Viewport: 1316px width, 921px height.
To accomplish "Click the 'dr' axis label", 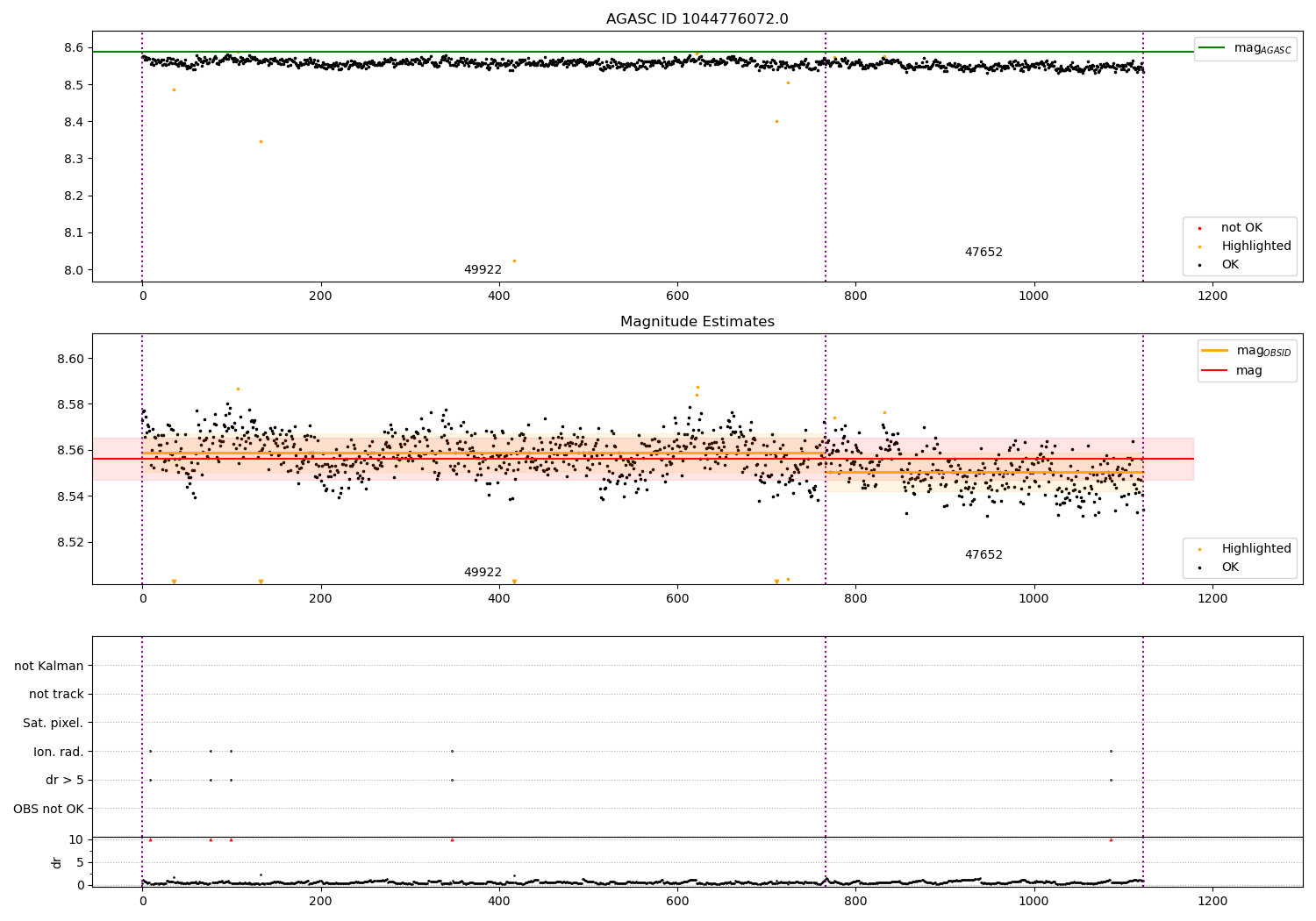I will [x=57, y=862].
